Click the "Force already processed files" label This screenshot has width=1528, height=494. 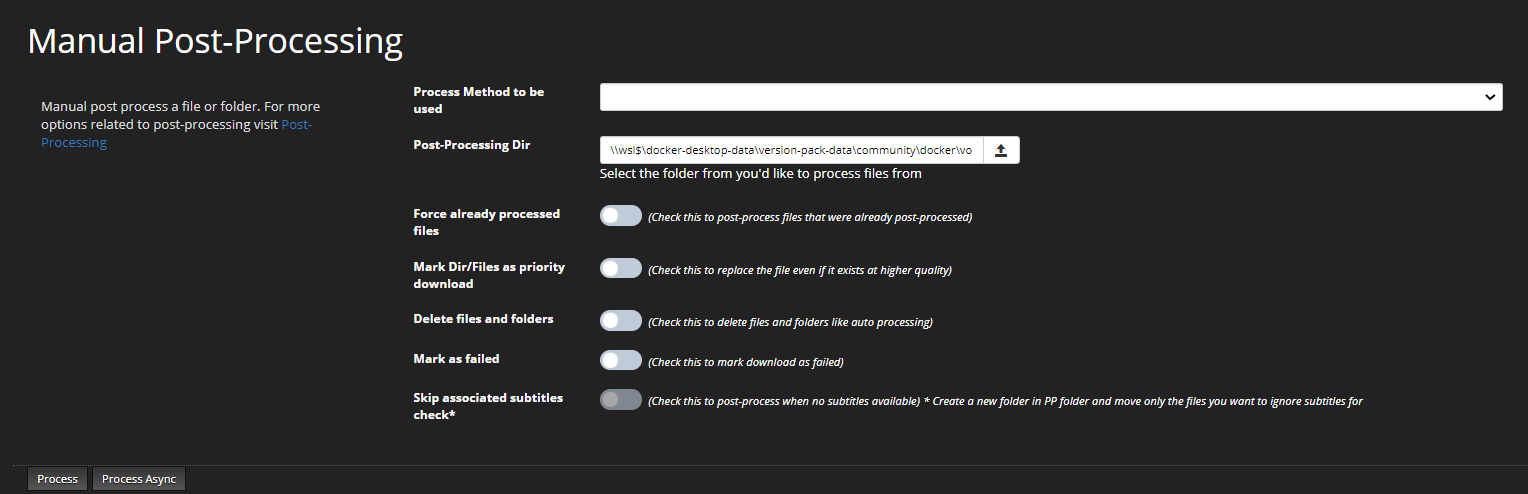[x=486, y=222]
